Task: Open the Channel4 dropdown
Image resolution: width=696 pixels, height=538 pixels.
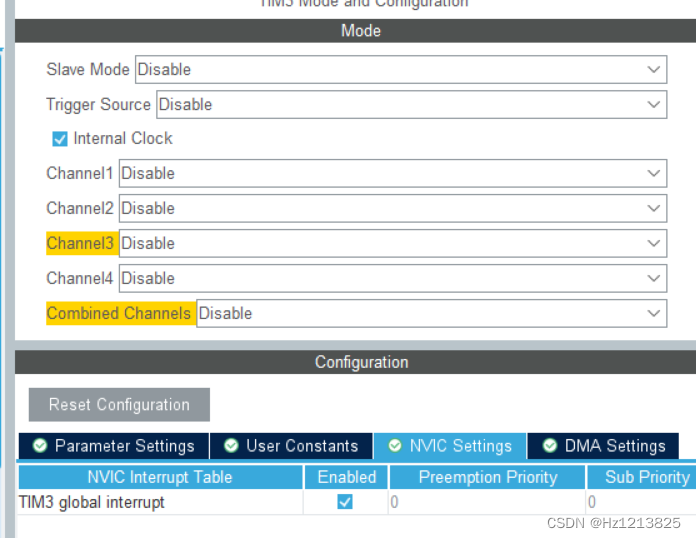Action: [393, 278]
